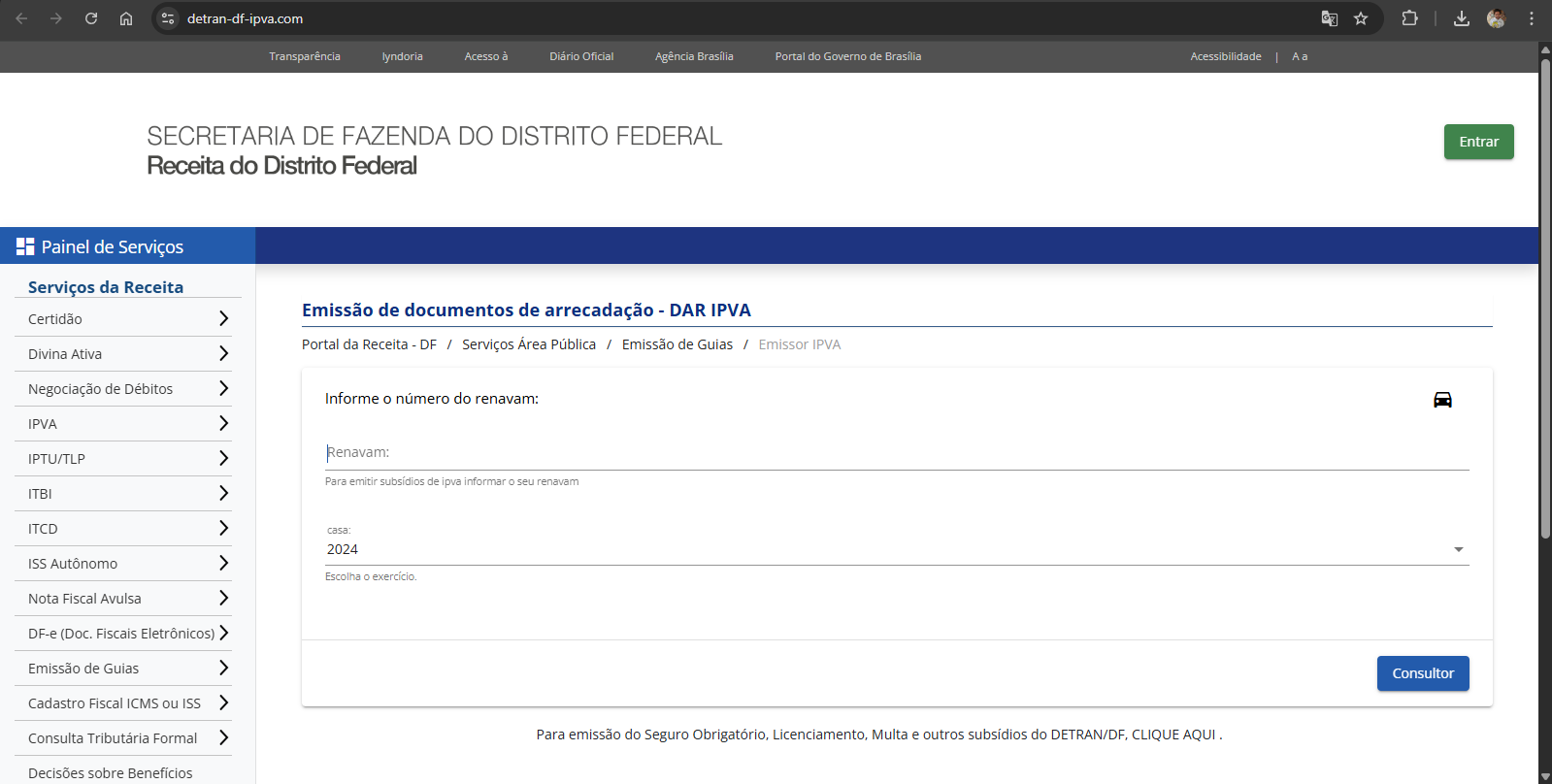
Task: Open the exercício year dropdown showing 2024
Action: [896, 549]
